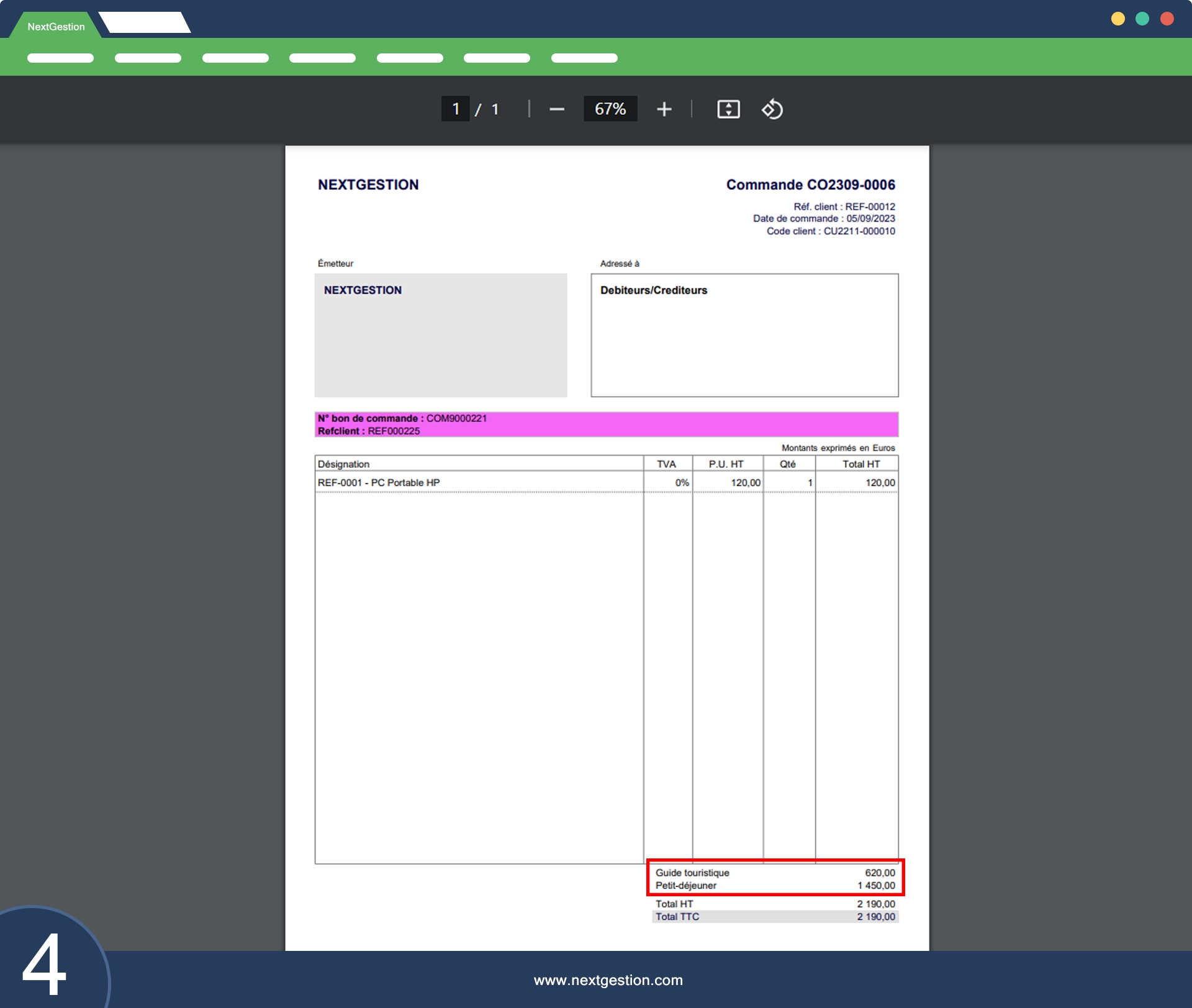Click the Total TTC row in totals
Image resolution: width=1192 pixels, height=1008 pixels.
point(775,917)
